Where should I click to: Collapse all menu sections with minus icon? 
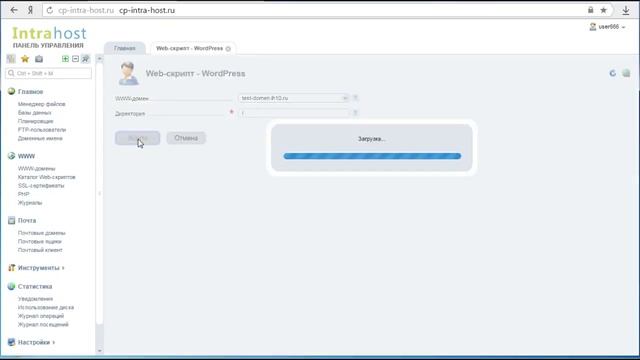coord(75,59)
